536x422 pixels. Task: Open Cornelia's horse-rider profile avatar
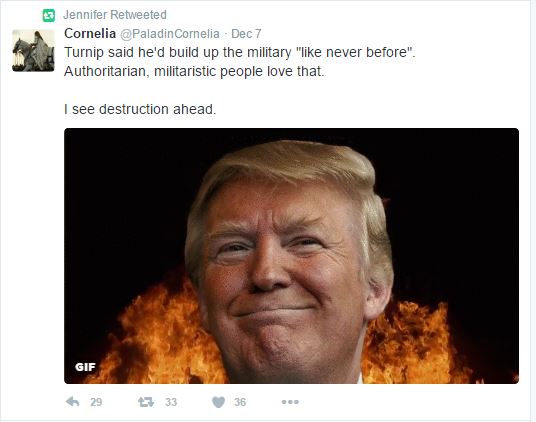click(x=33, y=51)
